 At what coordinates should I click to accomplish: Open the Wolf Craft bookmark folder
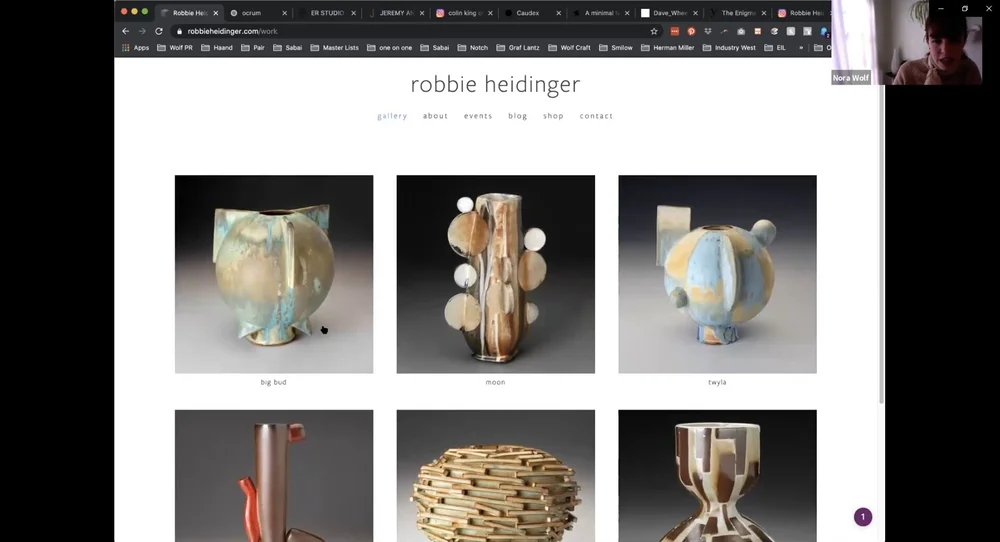tap(569, 48)
